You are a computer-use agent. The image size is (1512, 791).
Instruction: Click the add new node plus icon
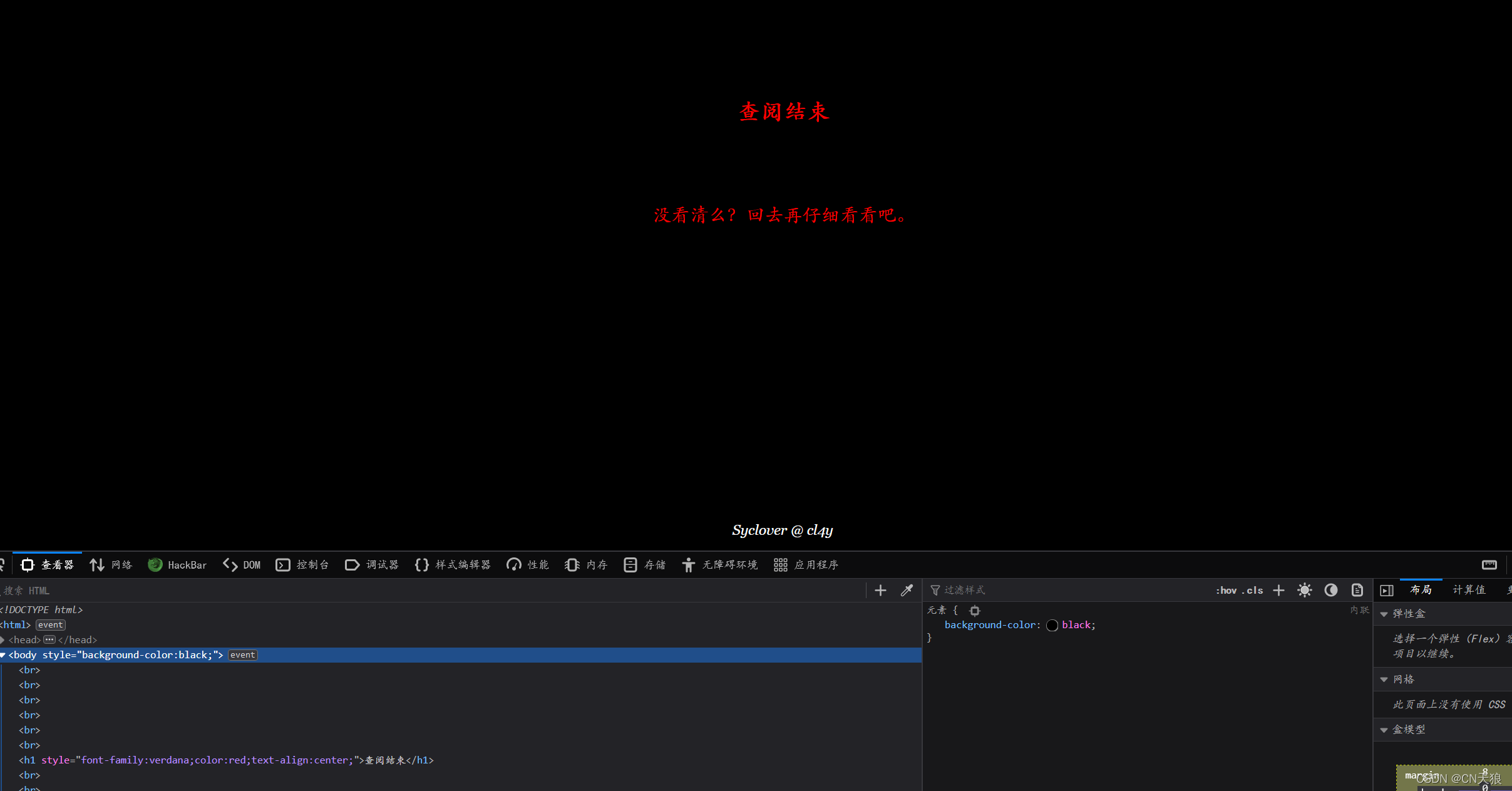pyautogui.click(x=880, y=591)
